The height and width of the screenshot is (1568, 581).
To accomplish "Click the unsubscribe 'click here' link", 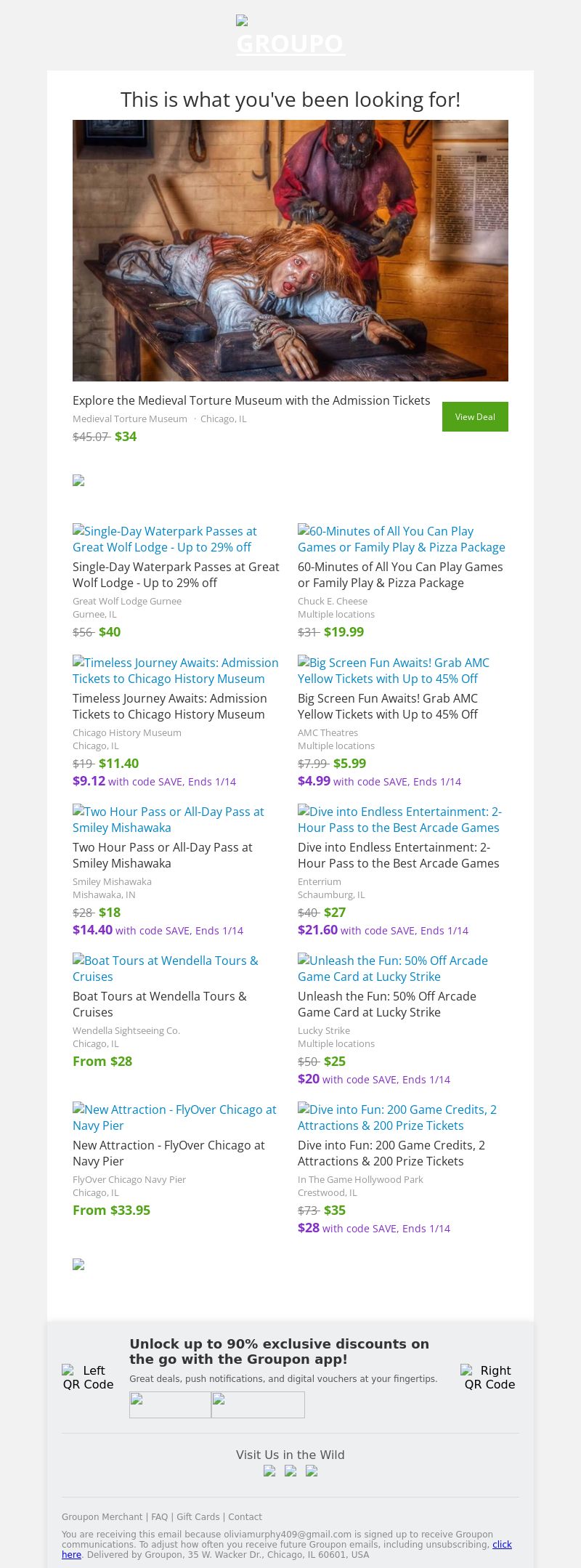I will pyautogui.click(x=502, y=1544).
